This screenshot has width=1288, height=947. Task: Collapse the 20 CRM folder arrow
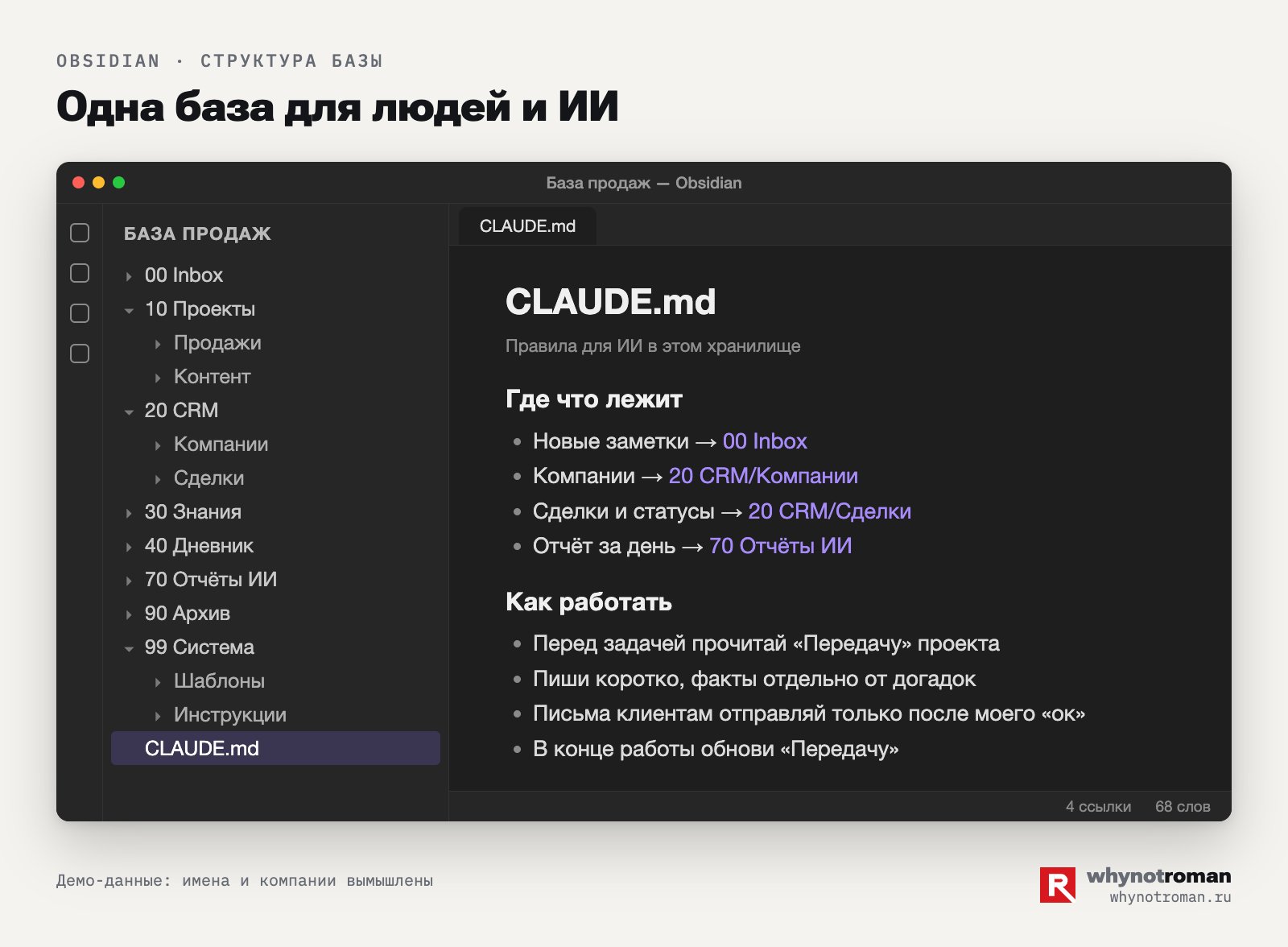[x=129, y=411]
